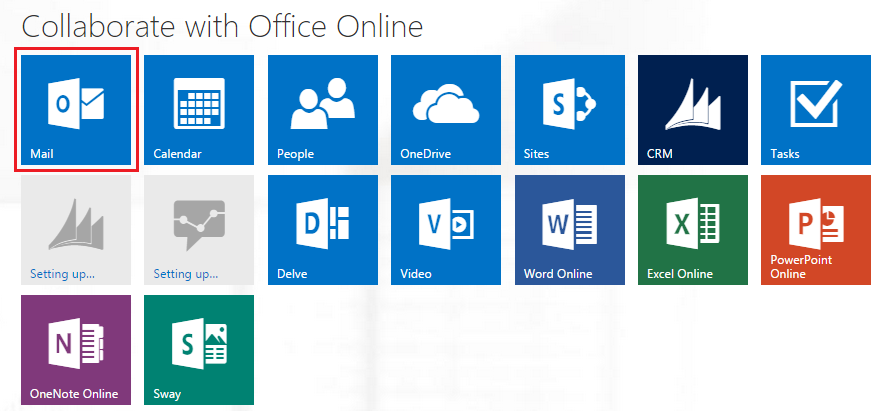Open the Calendar tile
882x411 pixels.
(x=199, y=110)
